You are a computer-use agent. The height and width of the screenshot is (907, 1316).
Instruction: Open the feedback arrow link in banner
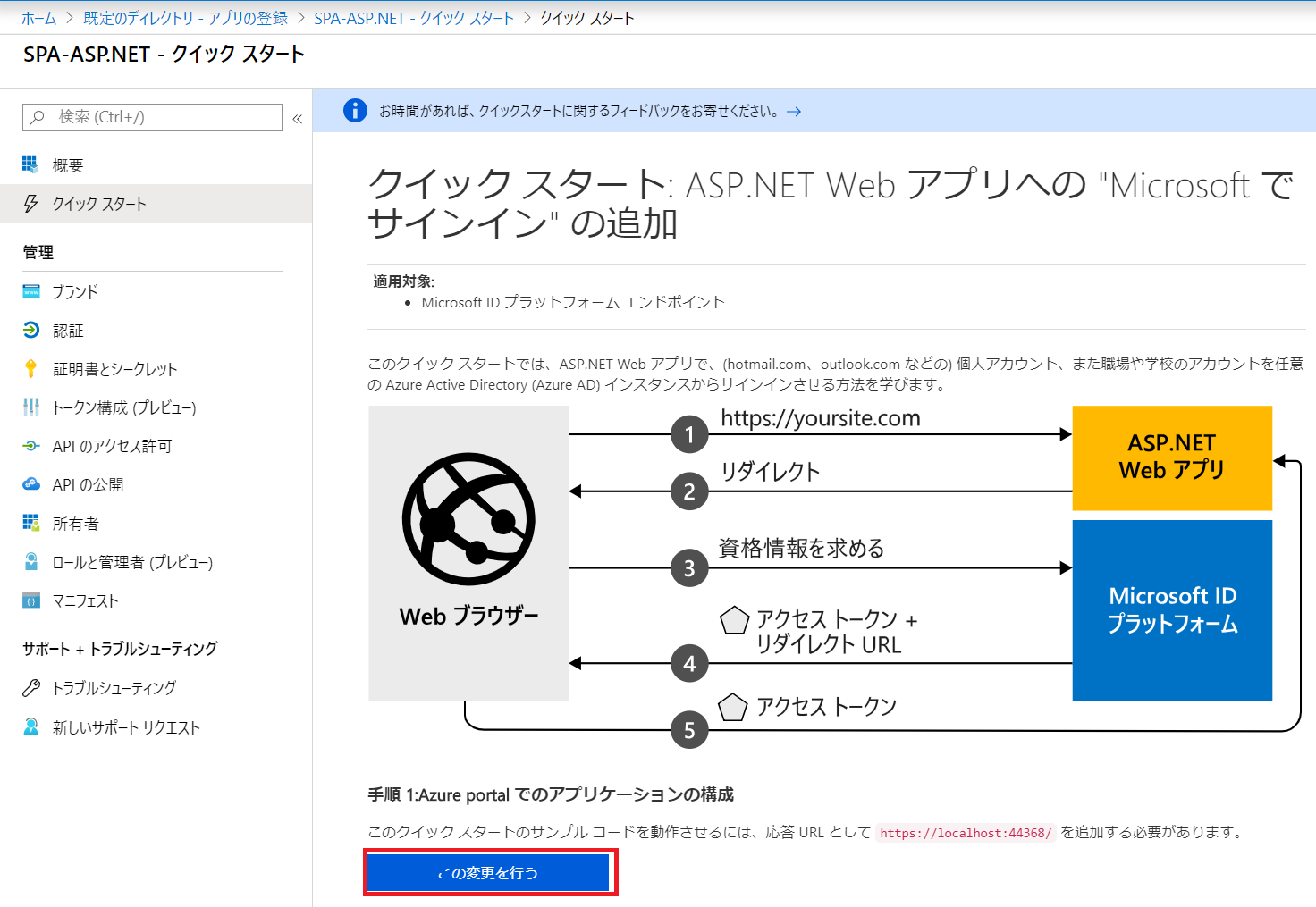(x=794, y=111)
